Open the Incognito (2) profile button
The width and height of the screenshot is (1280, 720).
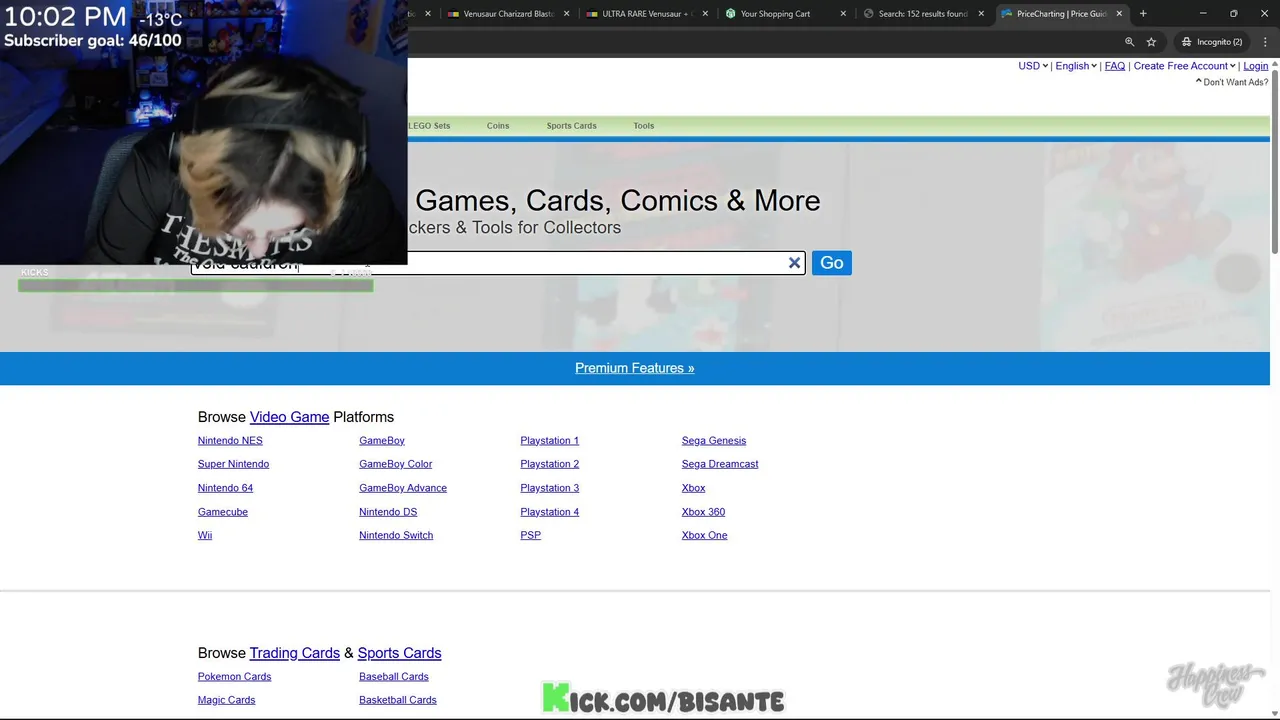pos(1211,42)
